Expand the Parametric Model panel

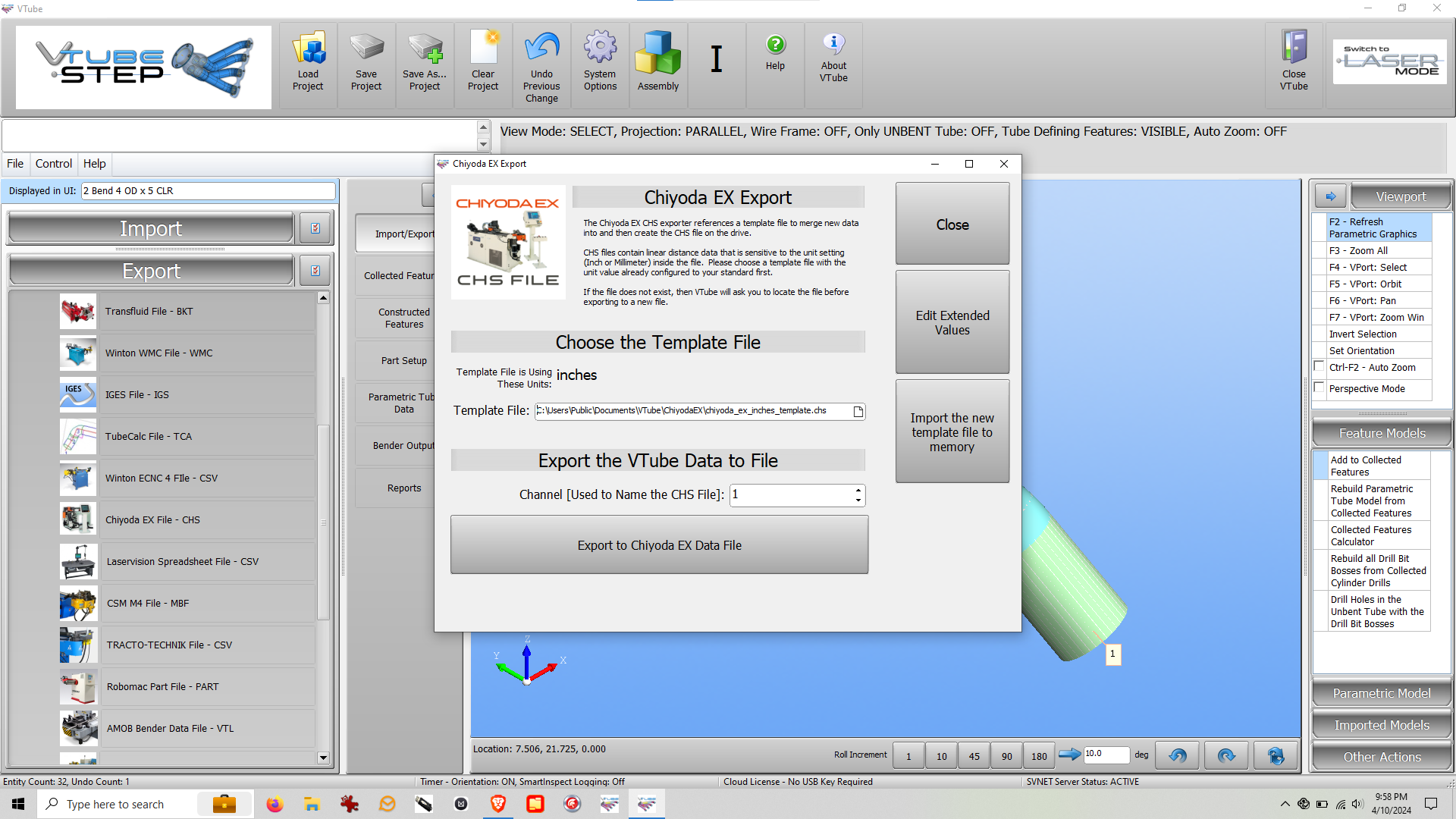pyautogui.click(x=1382, y=693)
